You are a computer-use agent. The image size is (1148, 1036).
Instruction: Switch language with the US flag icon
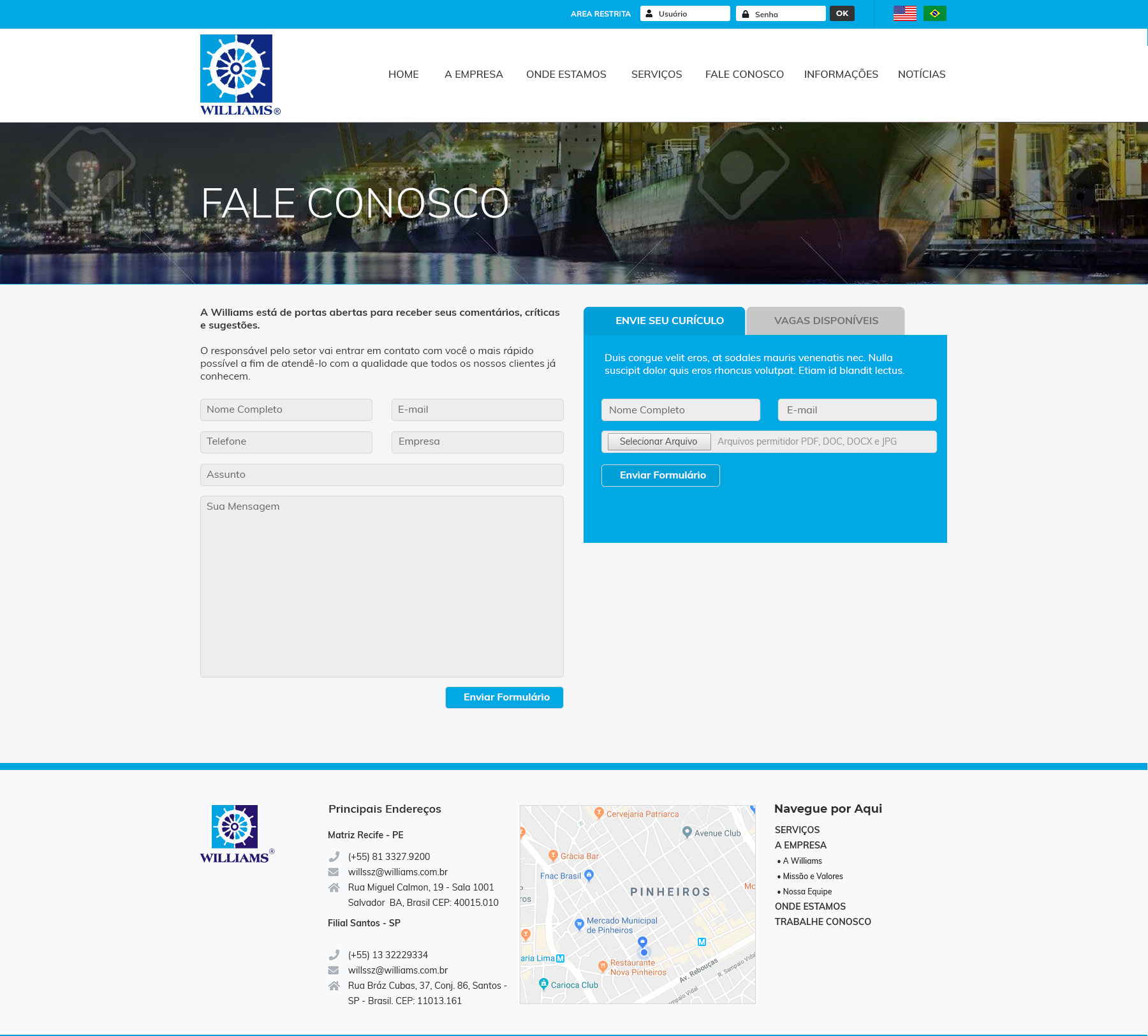coord(904,13)
